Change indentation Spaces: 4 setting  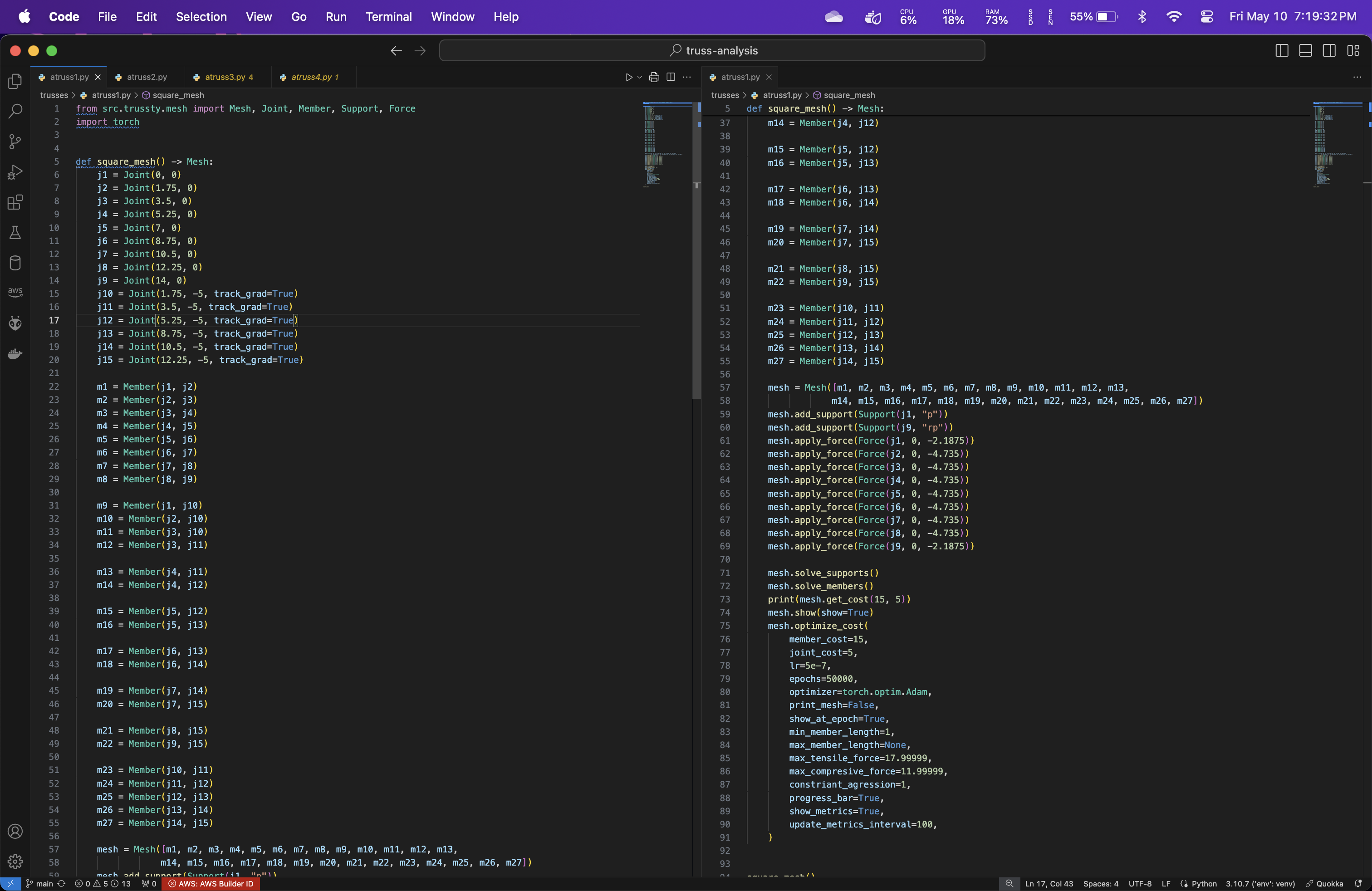[x=1101, y=883]
